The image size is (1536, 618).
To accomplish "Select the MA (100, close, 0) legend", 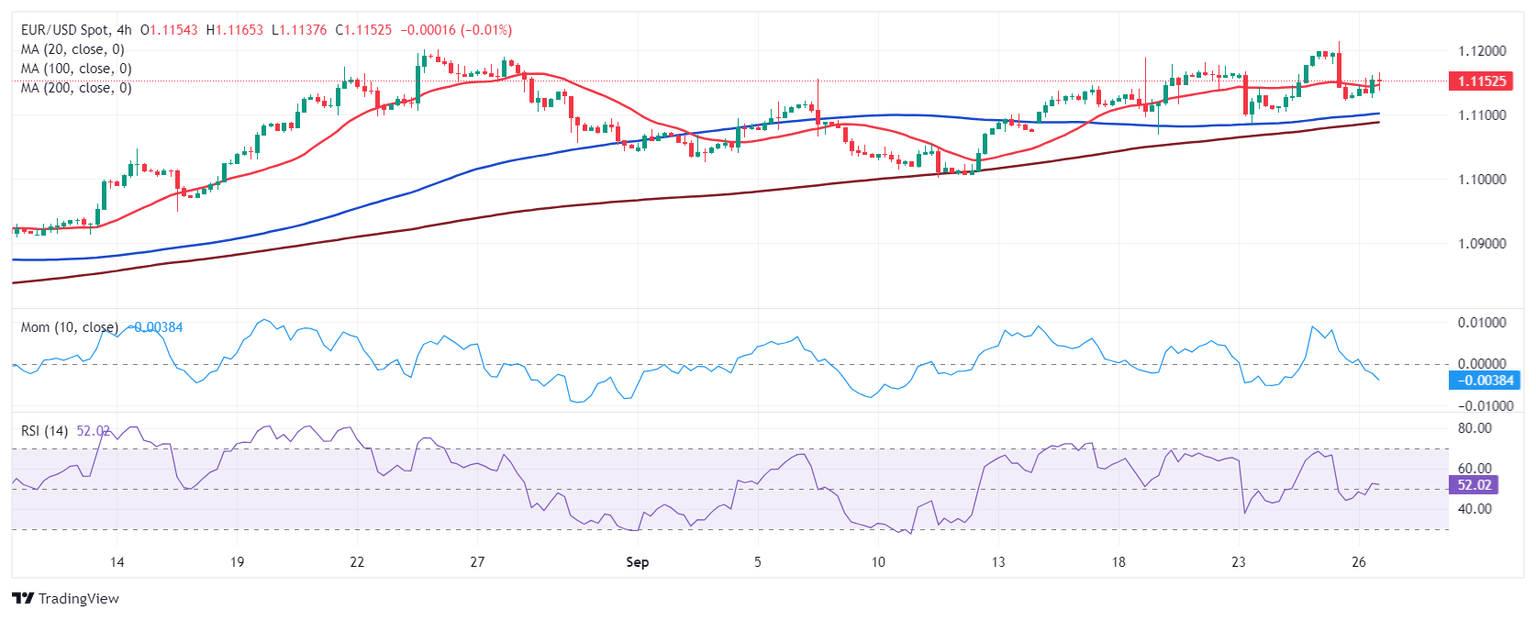I will [x=76, y=68].
